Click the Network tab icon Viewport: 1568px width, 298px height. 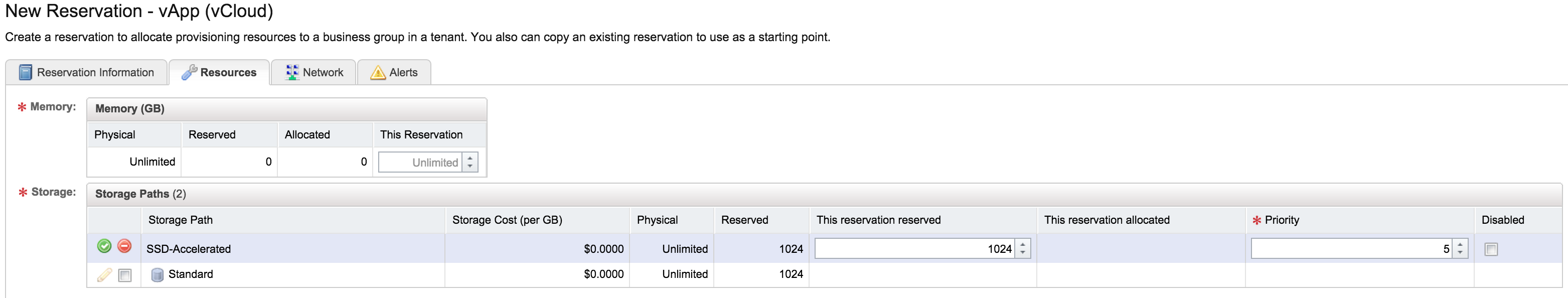point(292,73)
